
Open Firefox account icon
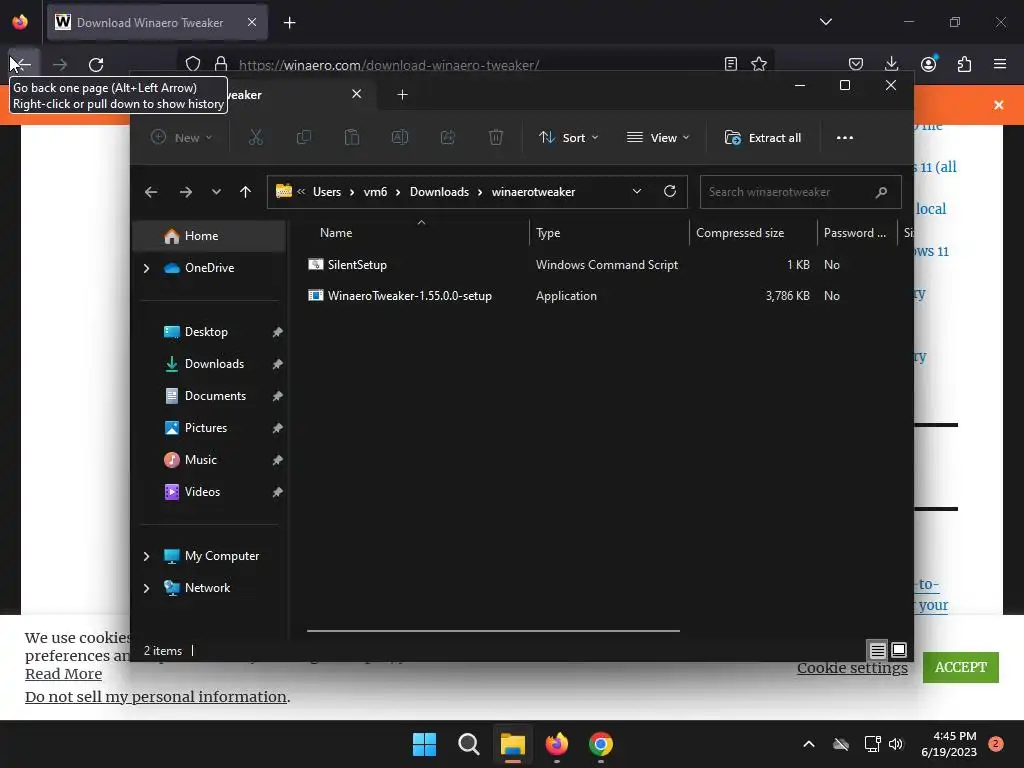point(928,64)
